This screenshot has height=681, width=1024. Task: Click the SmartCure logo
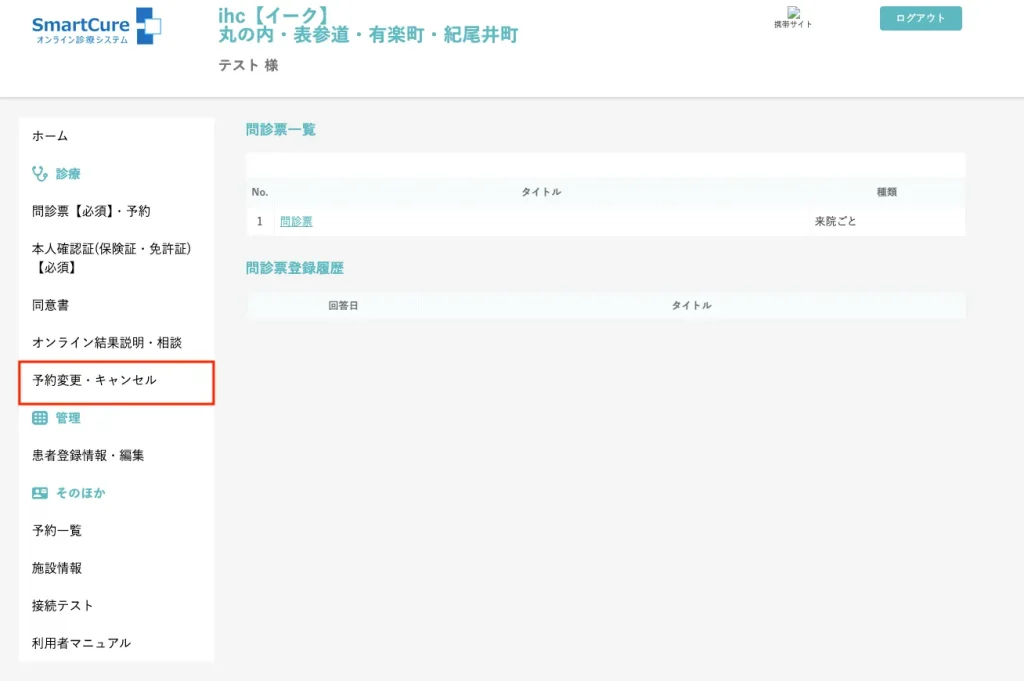point(96,27)
